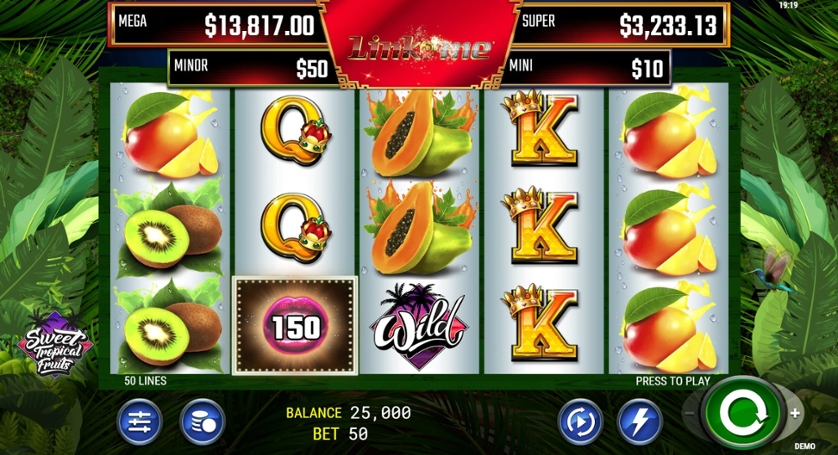Click the green spin button
Viewport: 838px width, 455px height.
click(743, 413)
